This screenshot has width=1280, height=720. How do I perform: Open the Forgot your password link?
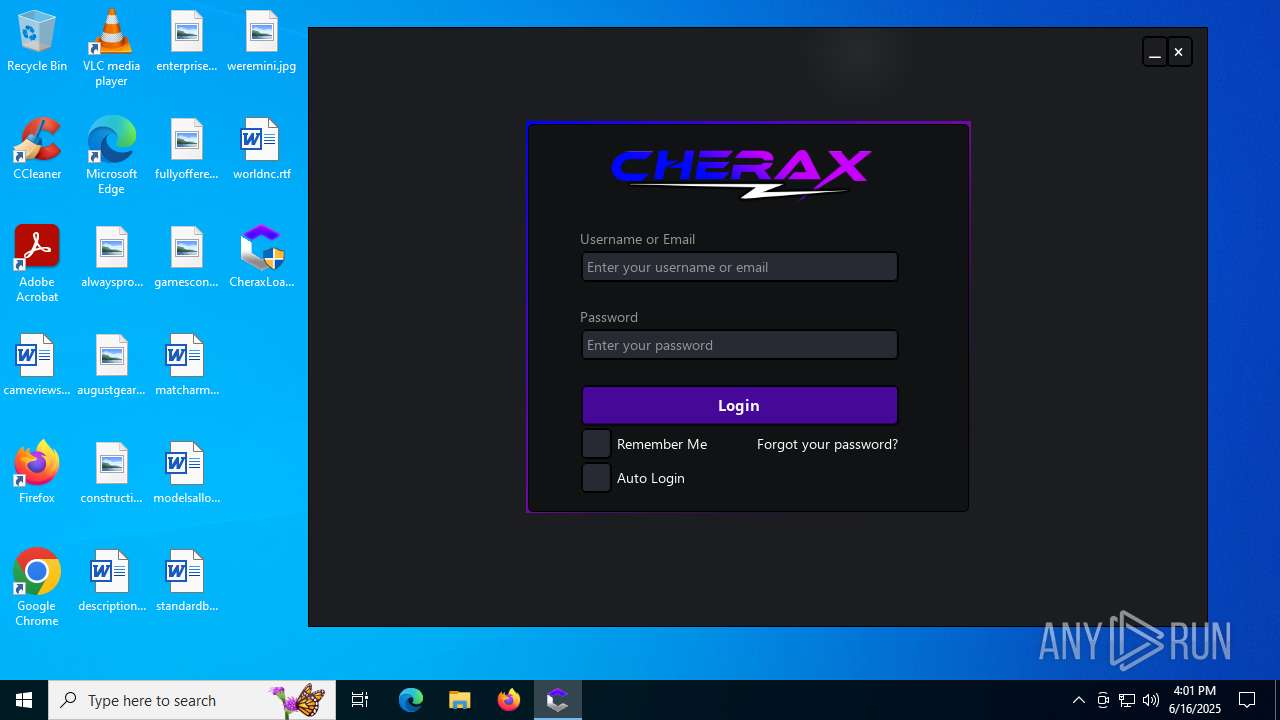click(x=827, y=444)
